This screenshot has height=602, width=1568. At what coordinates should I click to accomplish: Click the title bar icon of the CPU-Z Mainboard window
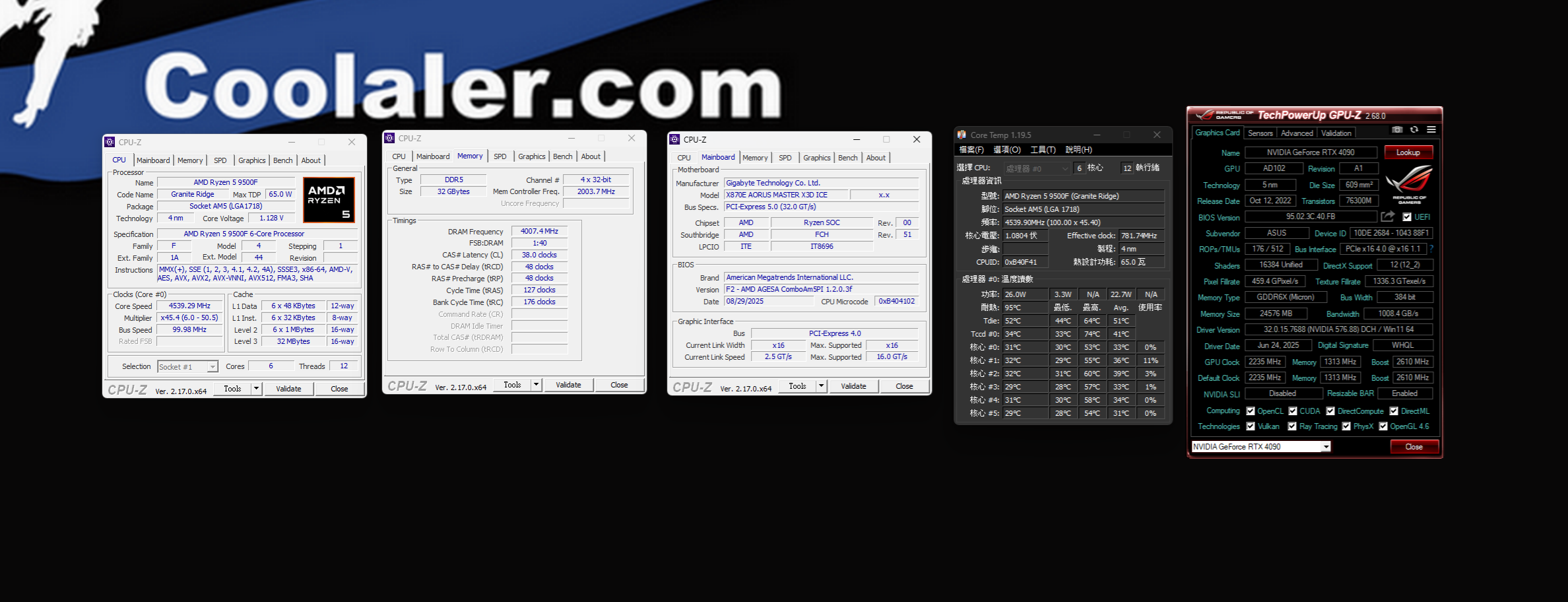tap(674, 139)
